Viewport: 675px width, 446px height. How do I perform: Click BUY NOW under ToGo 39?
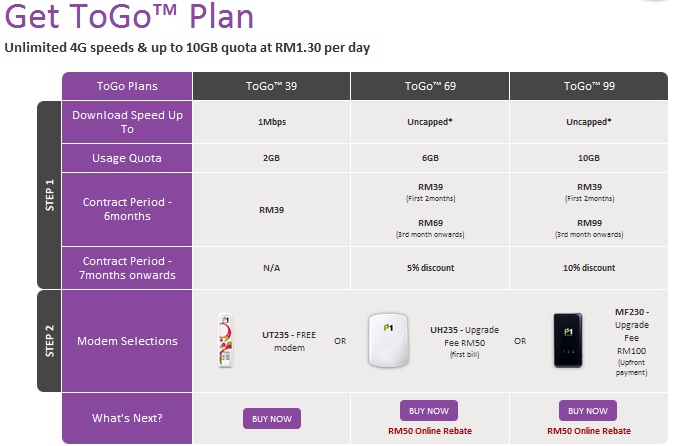tap(272, 418)
